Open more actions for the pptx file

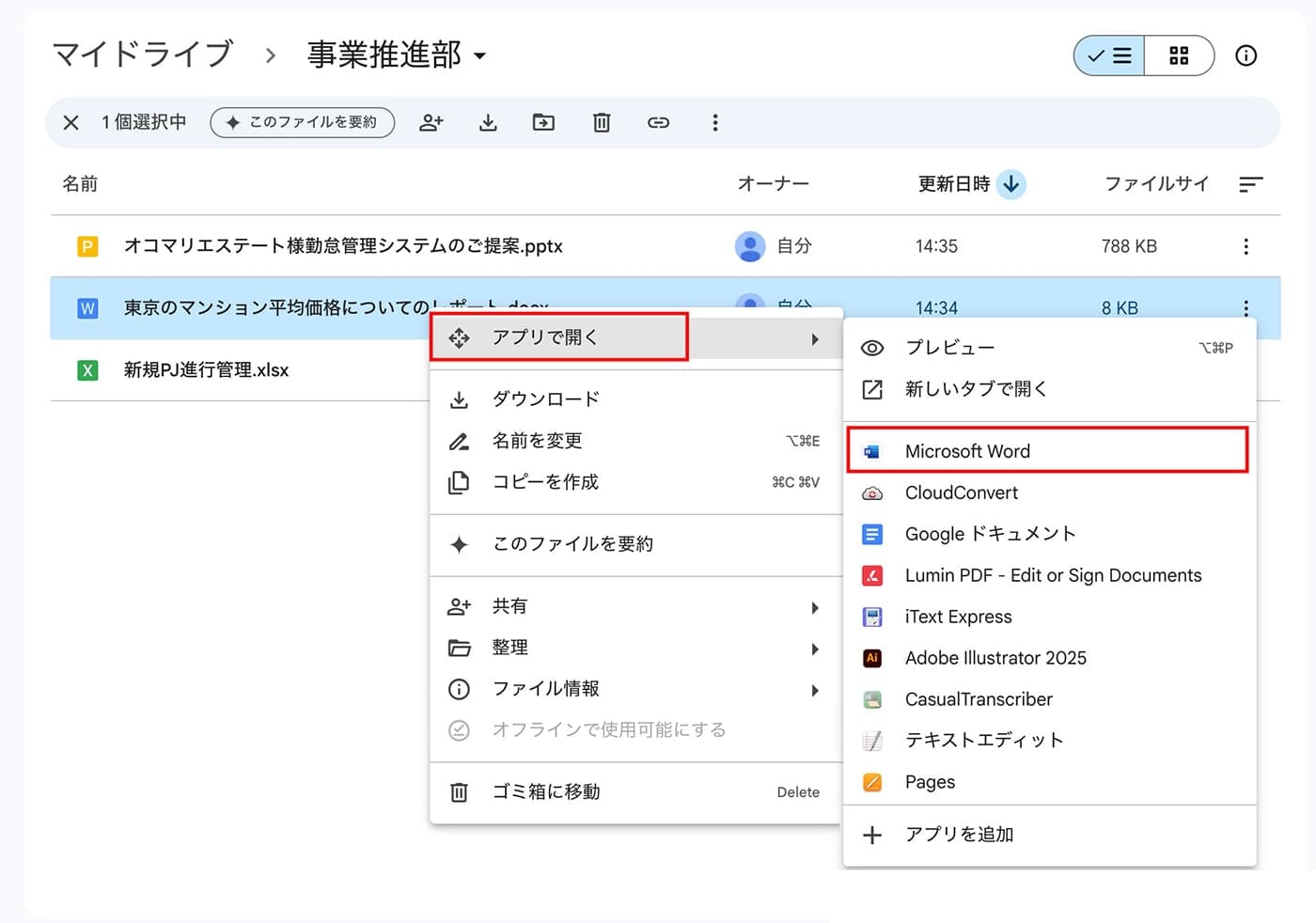pos(1246,246)
